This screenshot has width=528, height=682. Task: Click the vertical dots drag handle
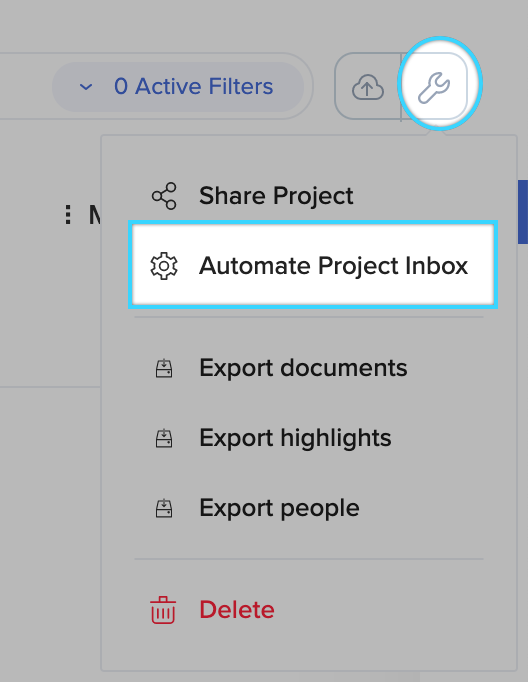(68, 215)
